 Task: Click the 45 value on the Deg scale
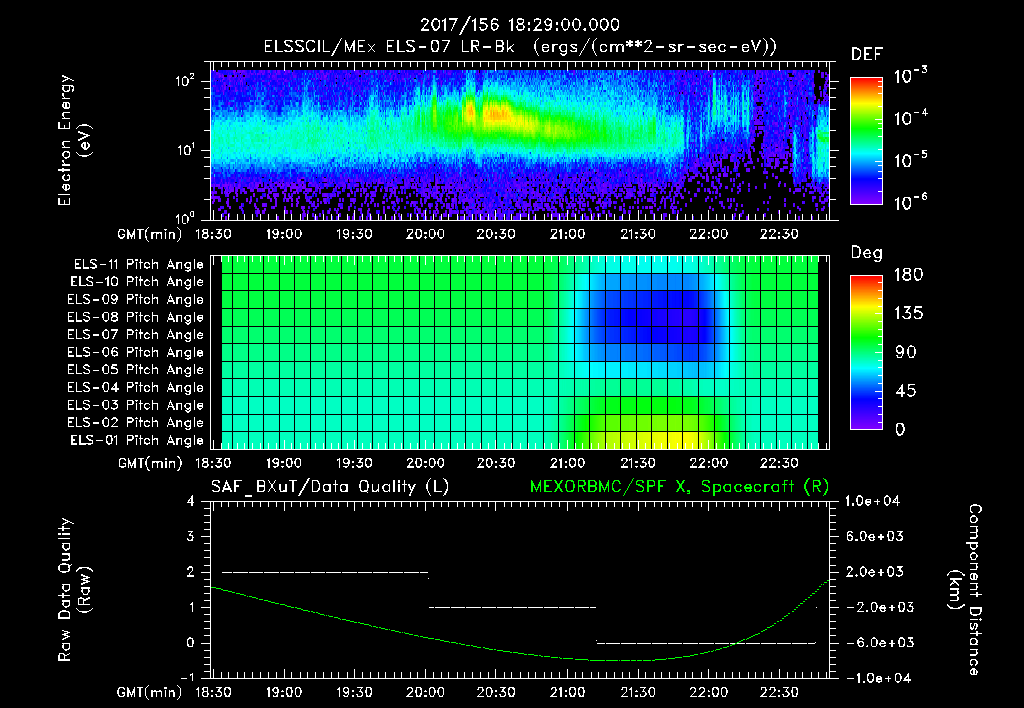tap(904, 391)
